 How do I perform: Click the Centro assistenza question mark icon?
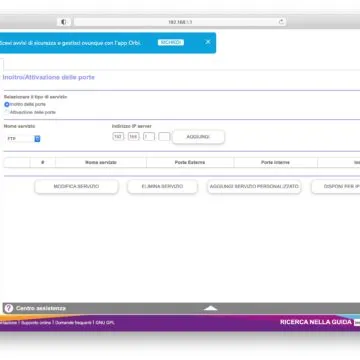[9, 308]
